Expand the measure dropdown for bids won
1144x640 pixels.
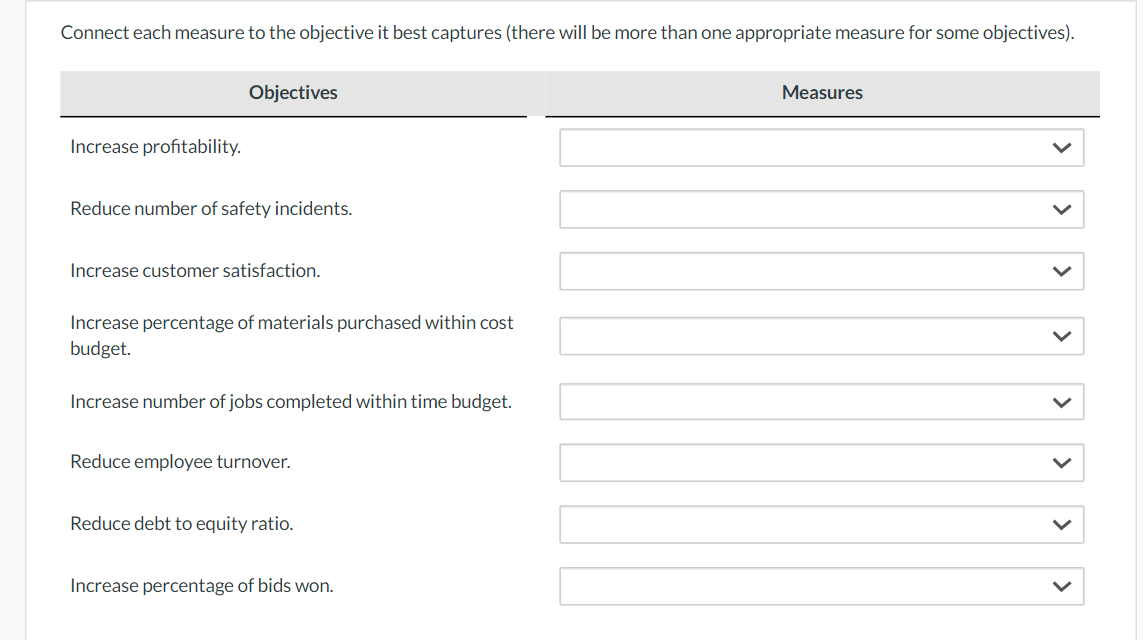click(x=821, y=587)
